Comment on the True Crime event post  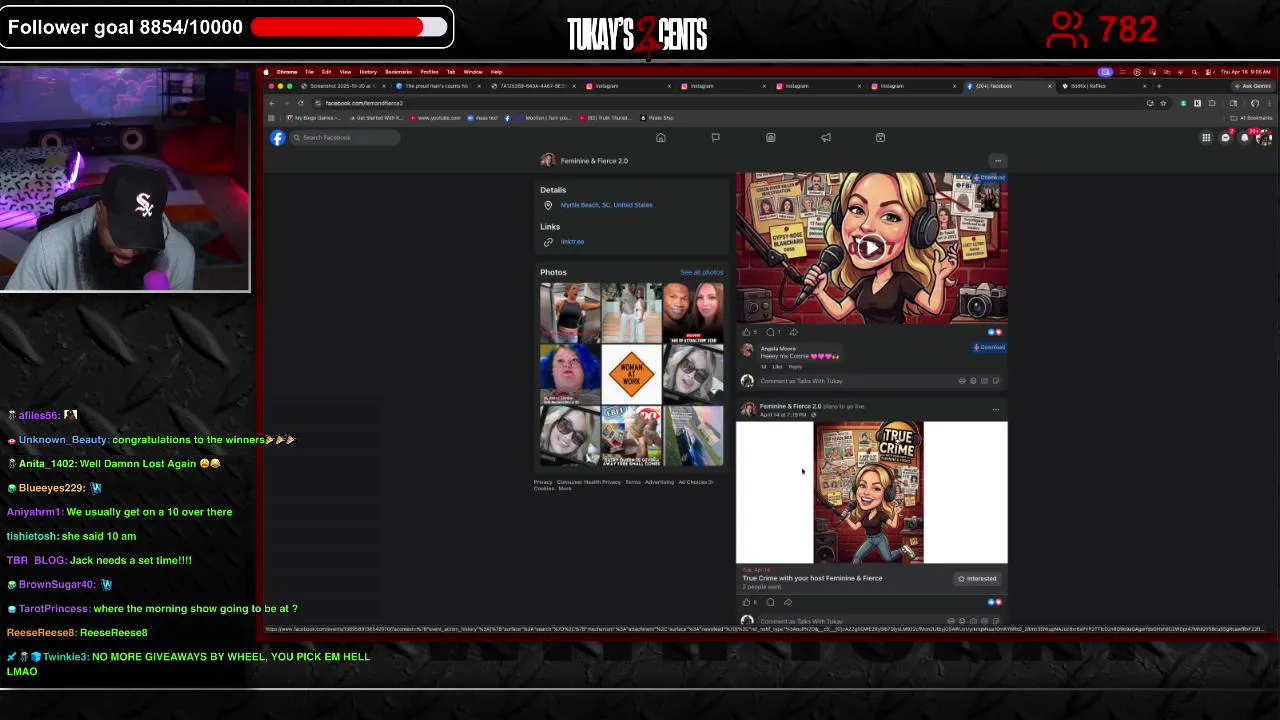point(770,602)
